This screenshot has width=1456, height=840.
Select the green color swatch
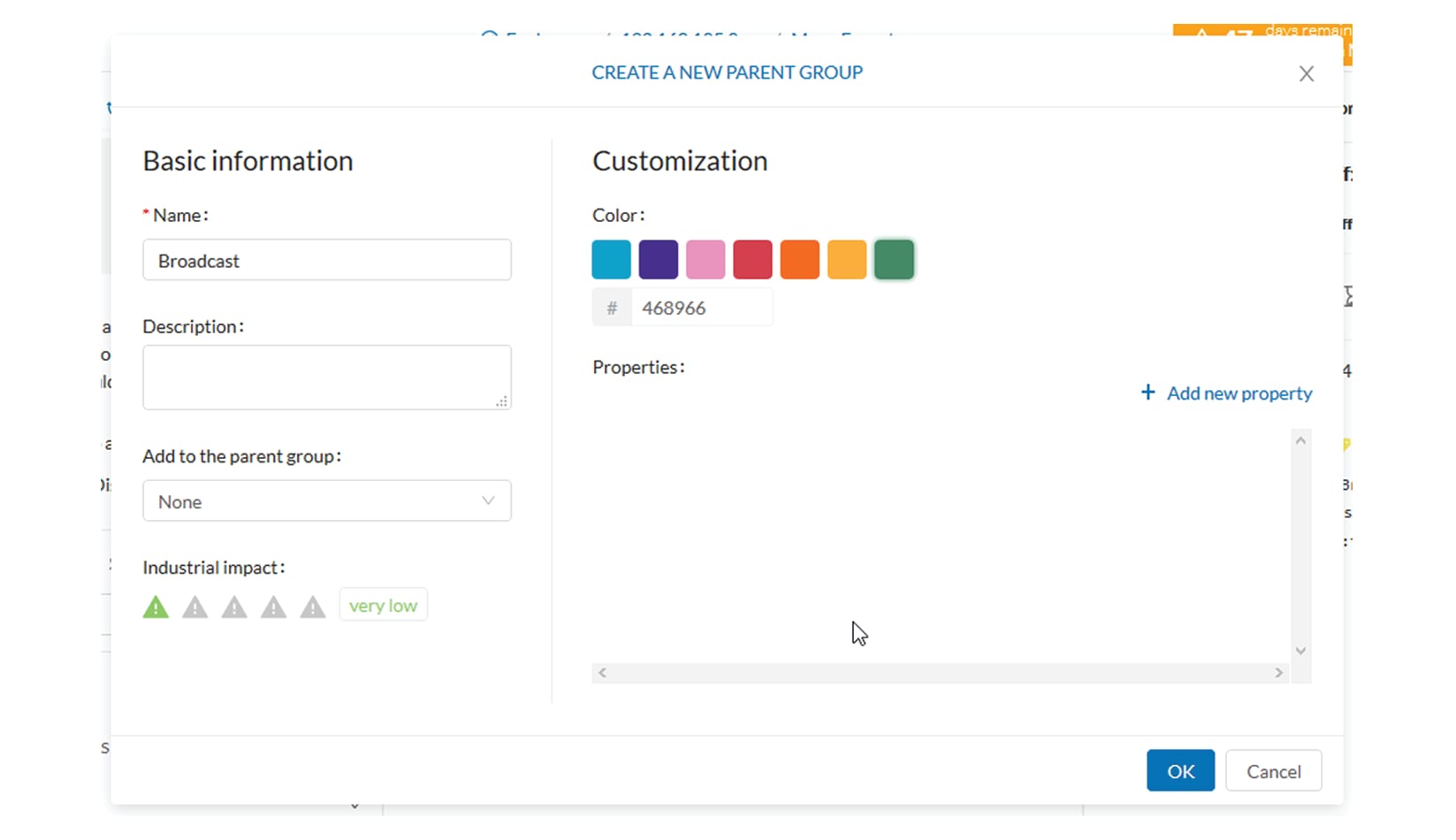click(894, 260)
